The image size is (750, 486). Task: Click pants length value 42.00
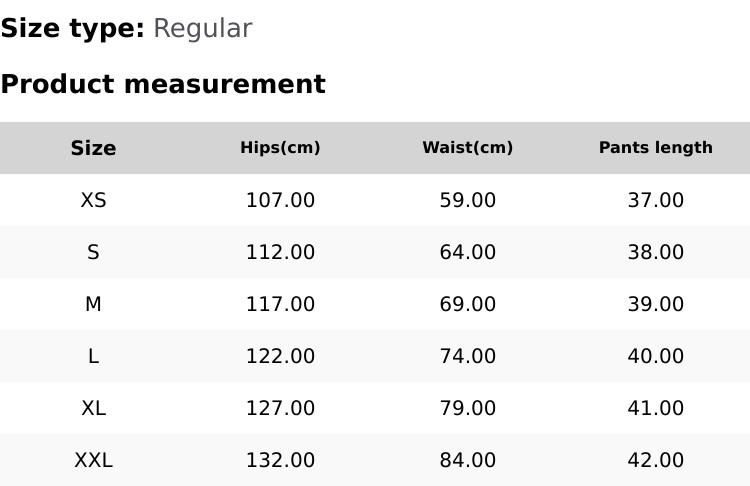655,460
